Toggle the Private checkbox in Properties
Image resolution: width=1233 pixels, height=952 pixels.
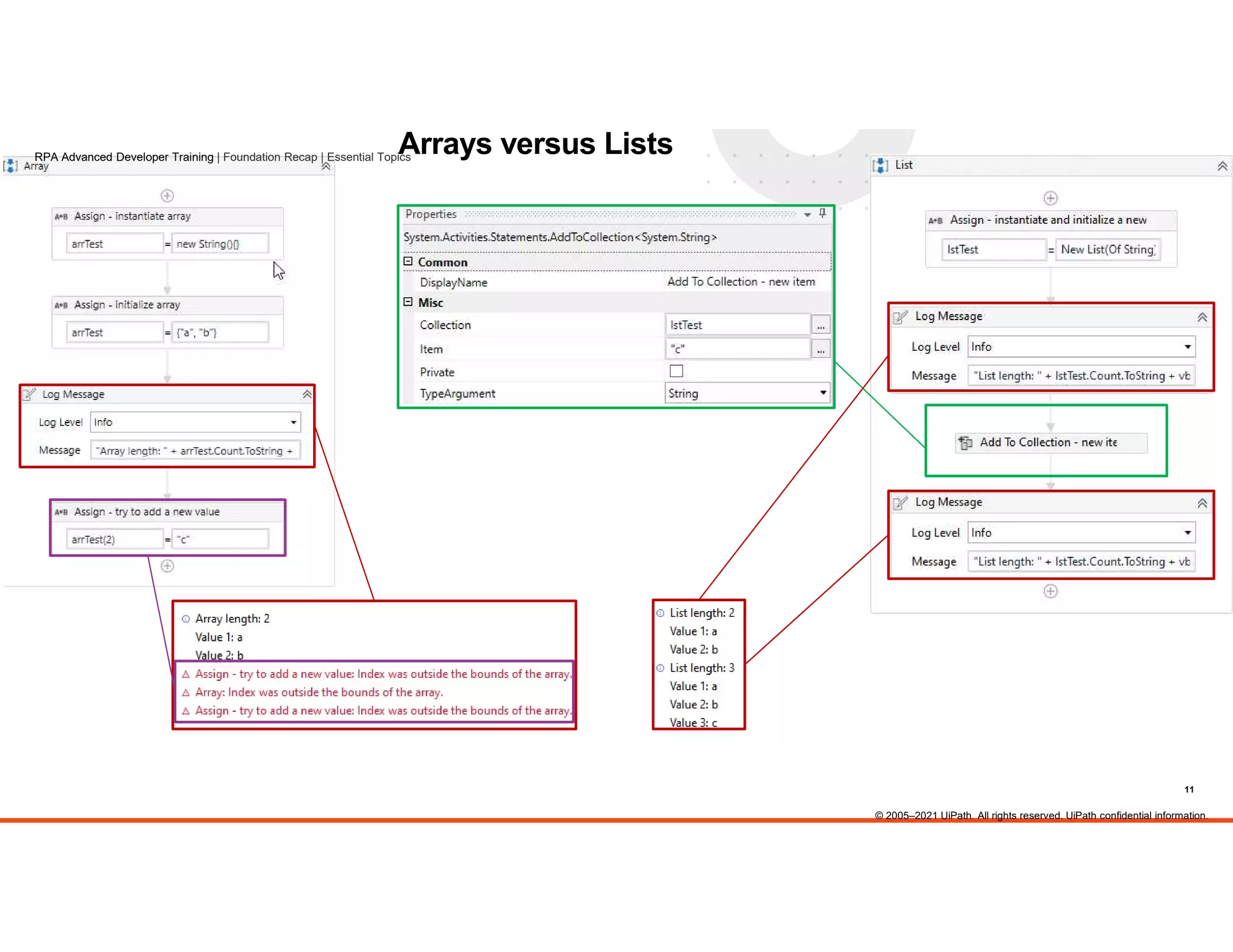coord(676,371)
